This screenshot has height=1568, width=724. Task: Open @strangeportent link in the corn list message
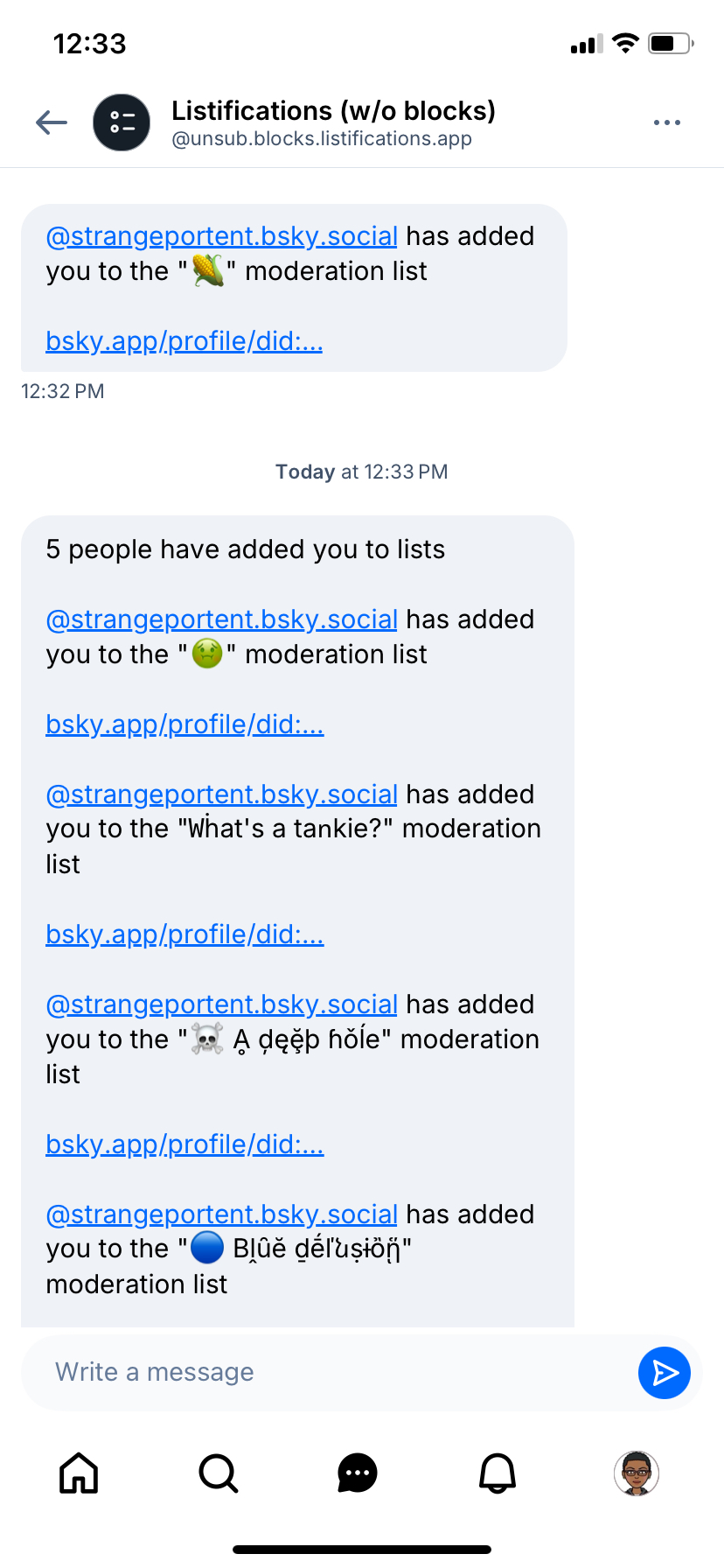pyautogui.click(x=222, y=236)
